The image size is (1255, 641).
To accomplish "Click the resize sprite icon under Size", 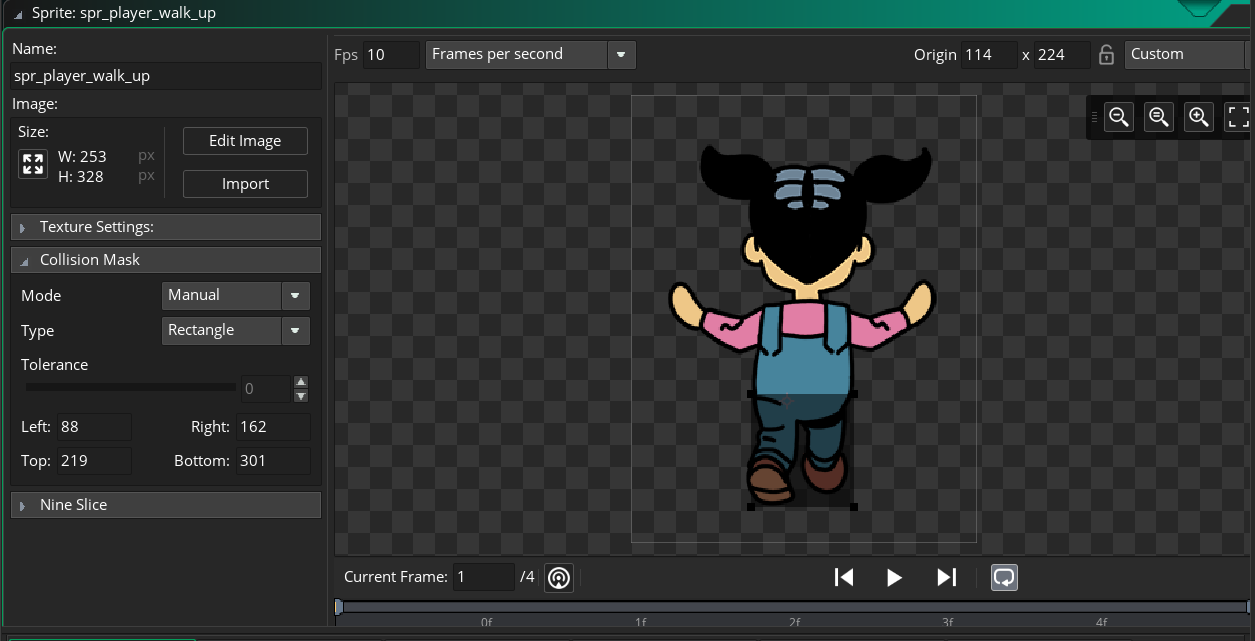I will click(x=33, y=165).
